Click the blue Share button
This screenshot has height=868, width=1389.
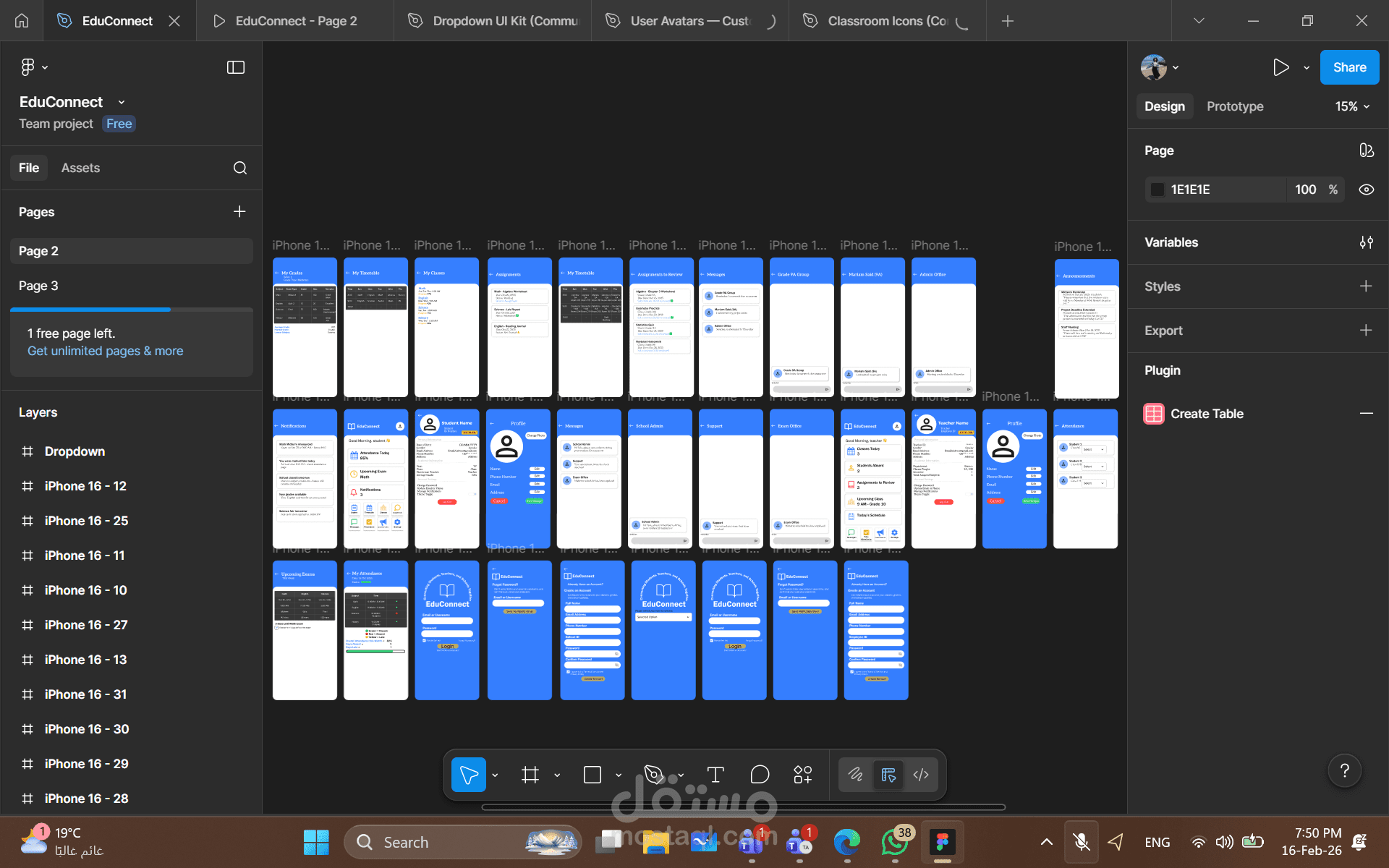[x=1349, y=67]
